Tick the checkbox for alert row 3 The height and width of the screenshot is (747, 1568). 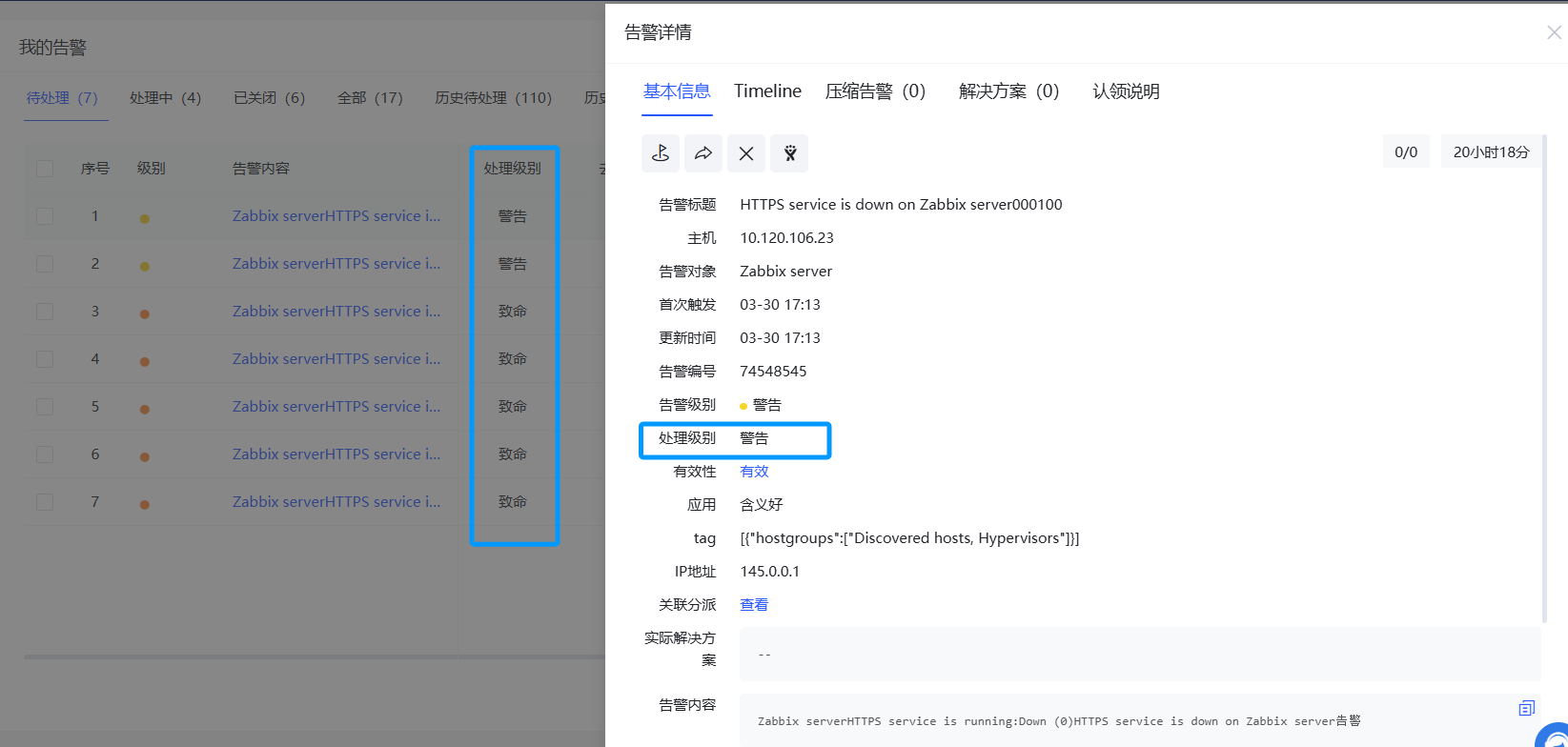(x=45, y=312)
